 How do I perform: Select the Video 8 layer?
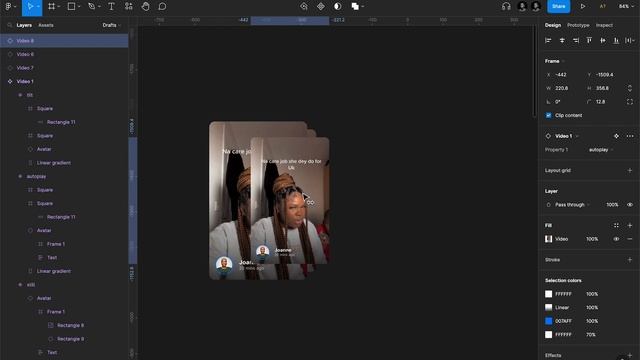[64, 41]
